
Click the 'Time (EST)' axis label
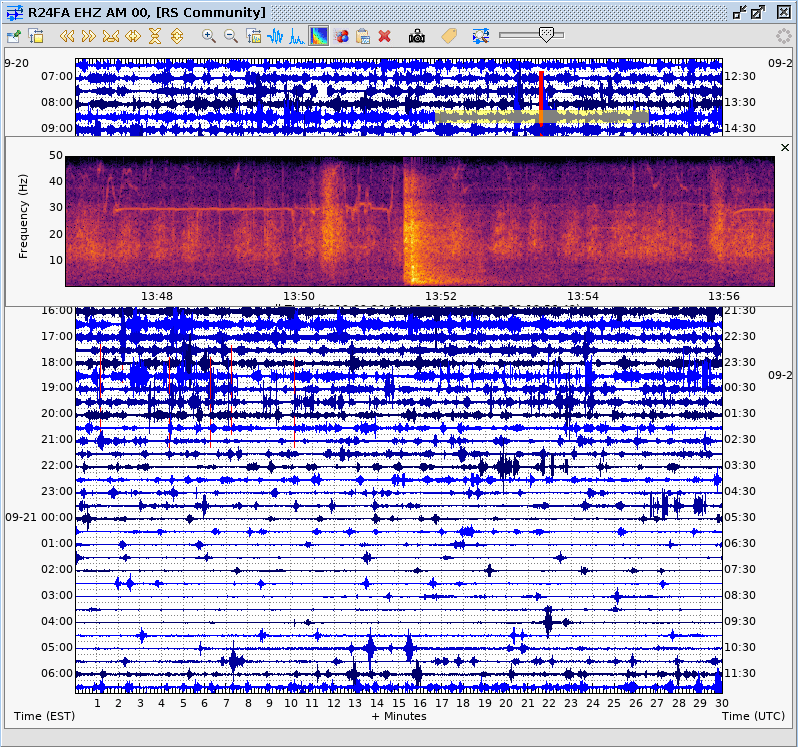[x=44, y=716]
